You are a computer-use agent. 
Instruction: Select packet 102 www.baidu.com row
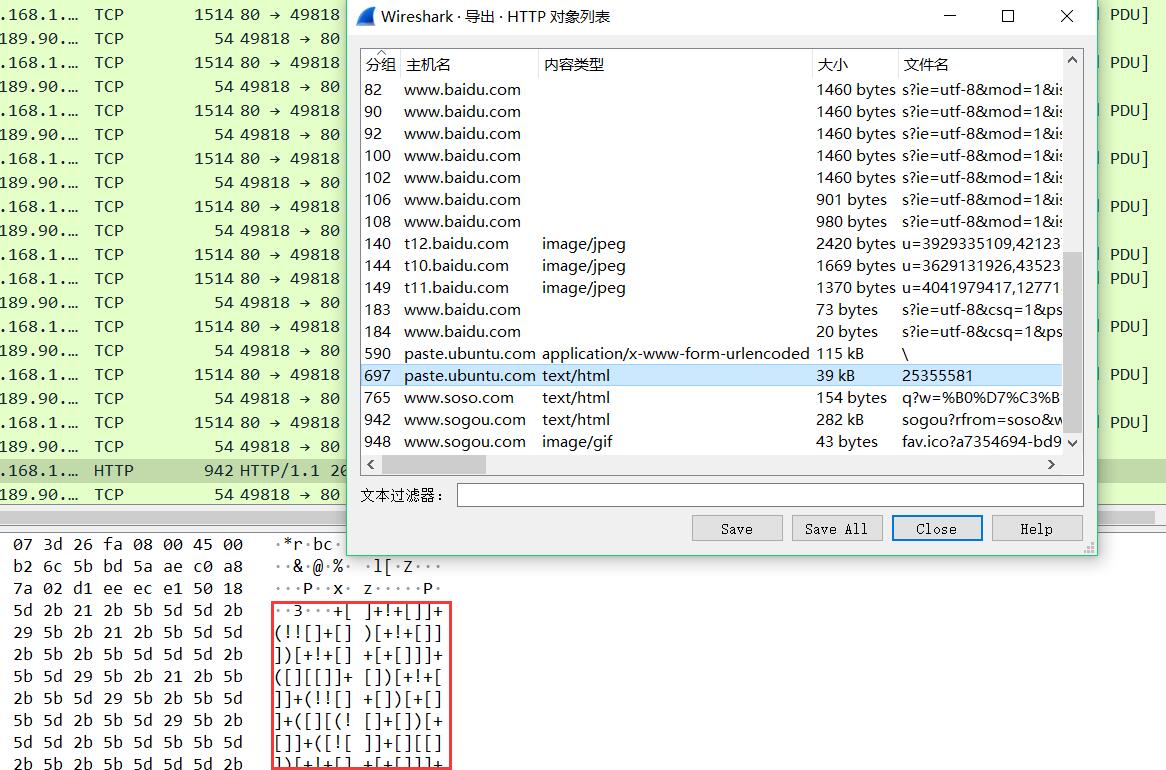712,178
